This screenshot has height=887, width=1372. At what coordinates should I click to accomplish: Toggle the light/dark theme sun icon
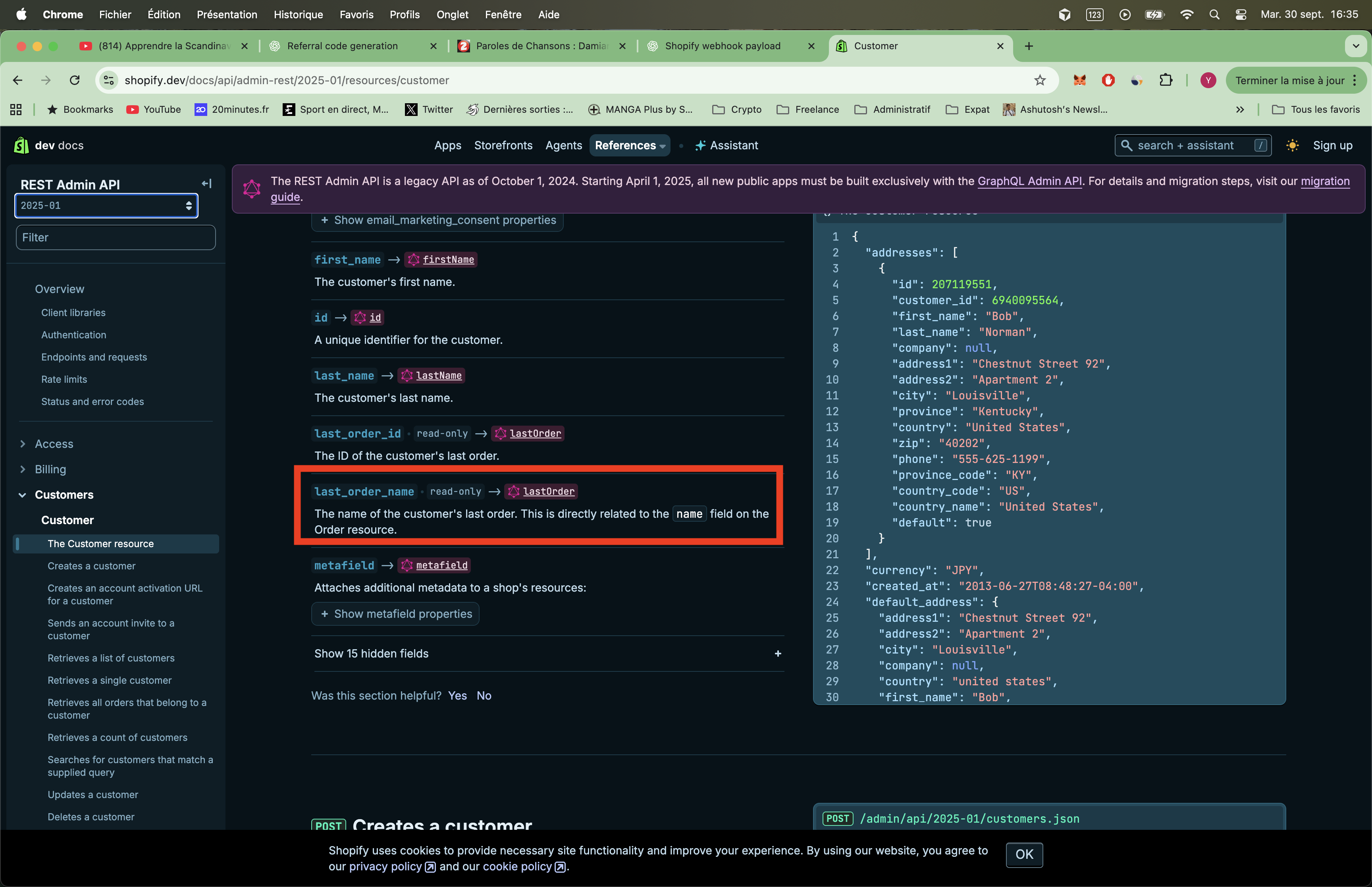[x=1292, y=145]
